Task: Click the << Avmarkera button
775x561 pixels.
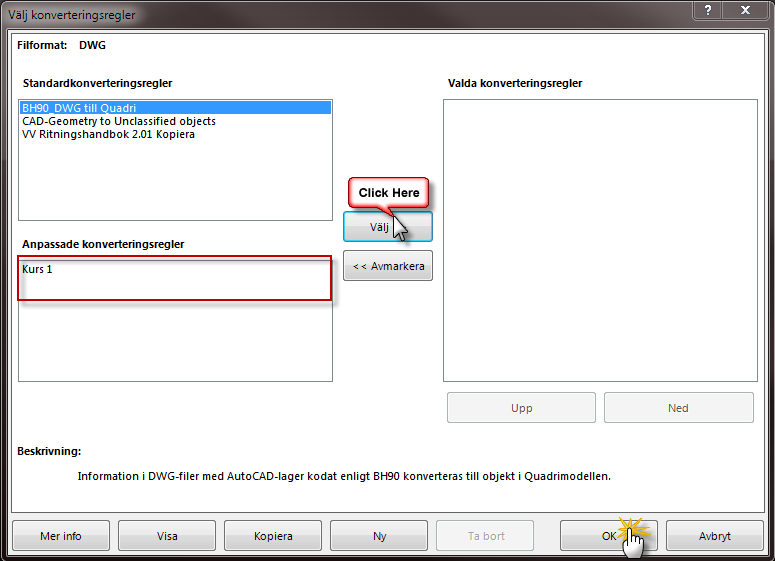Action: 388,266
